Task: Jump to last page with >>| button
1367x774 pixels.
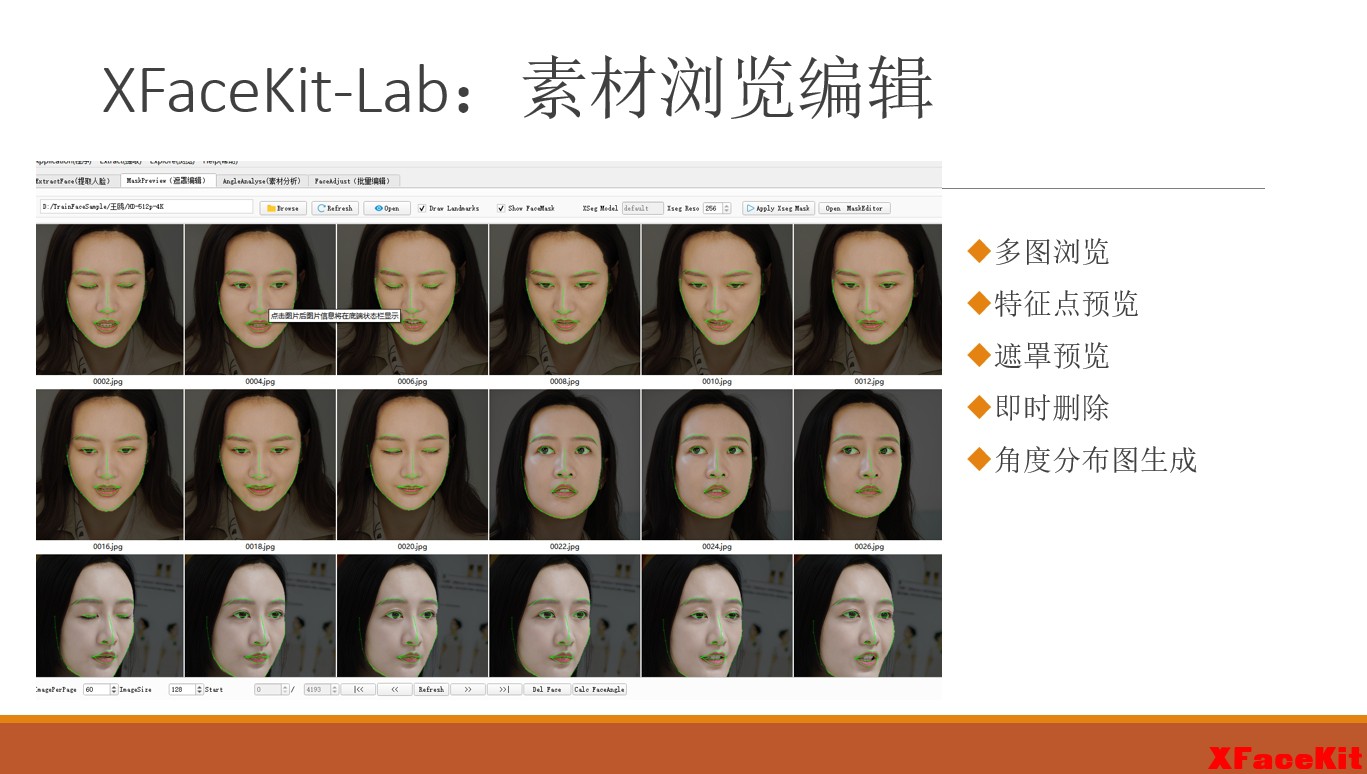Action: tap(504, 689)
